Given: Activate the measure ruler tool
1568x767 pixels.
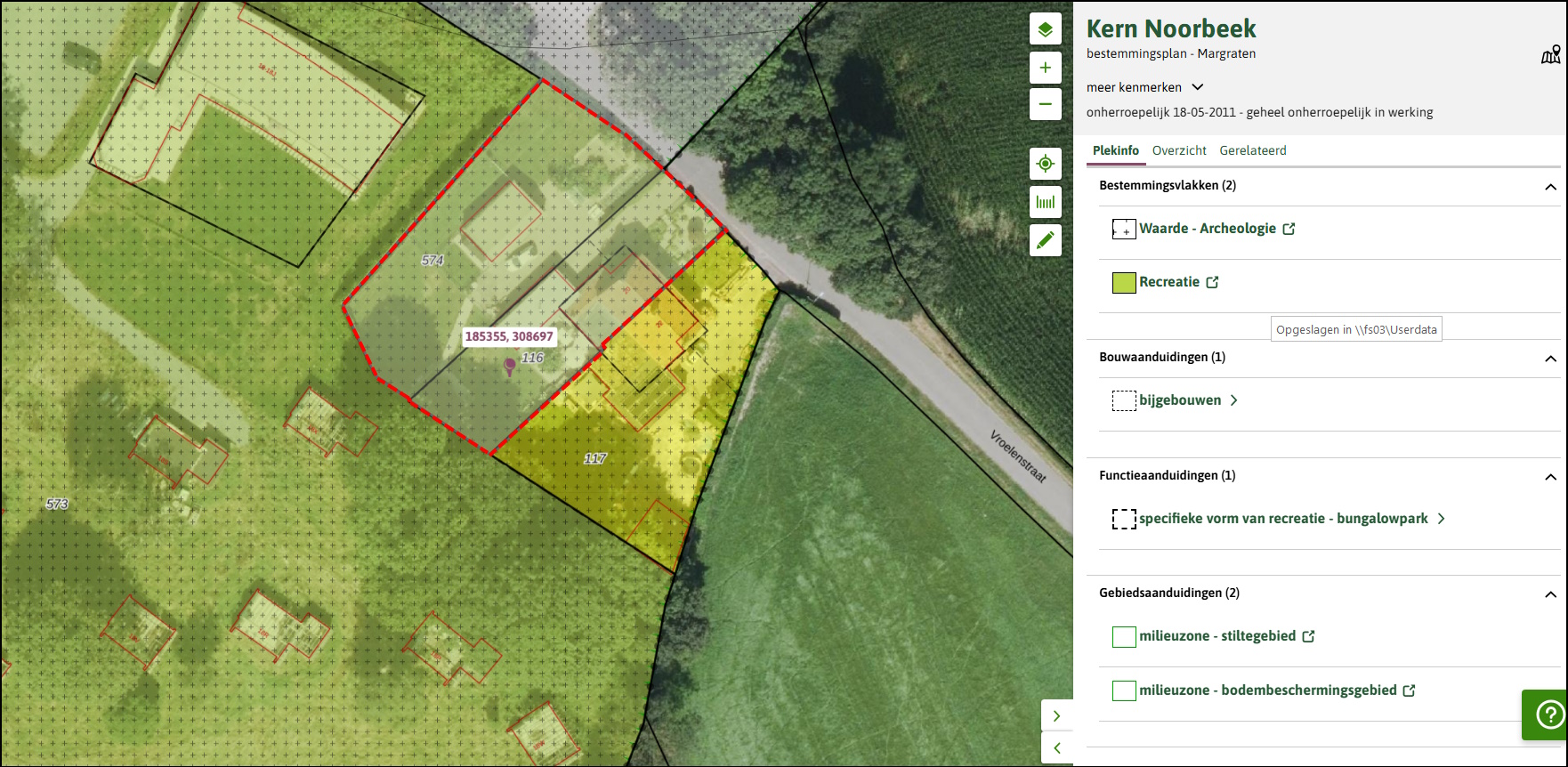Looking at the screenshot, I should coord(1046,202).
